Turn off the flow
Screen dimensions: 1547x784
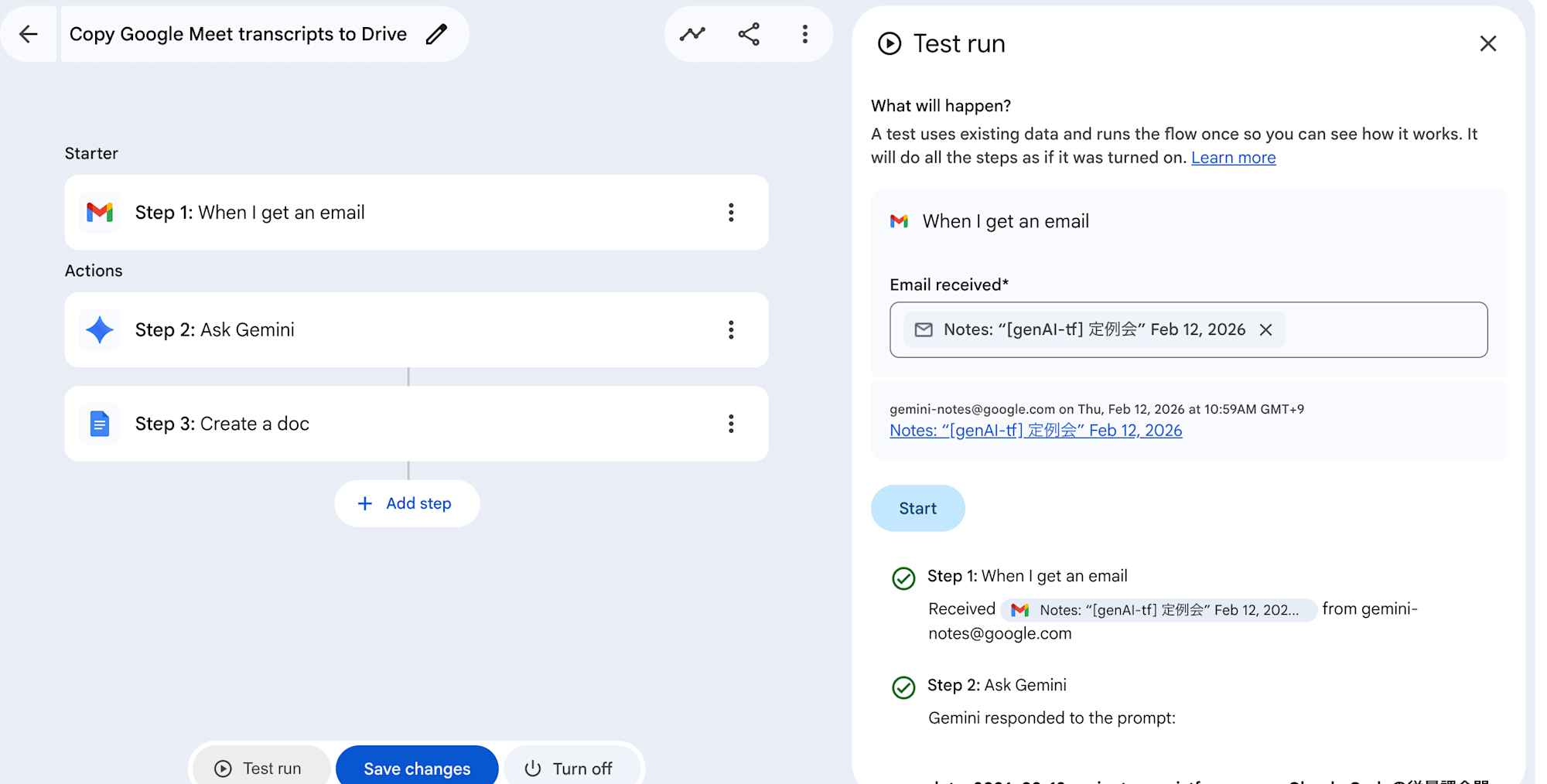click(572, 768)
